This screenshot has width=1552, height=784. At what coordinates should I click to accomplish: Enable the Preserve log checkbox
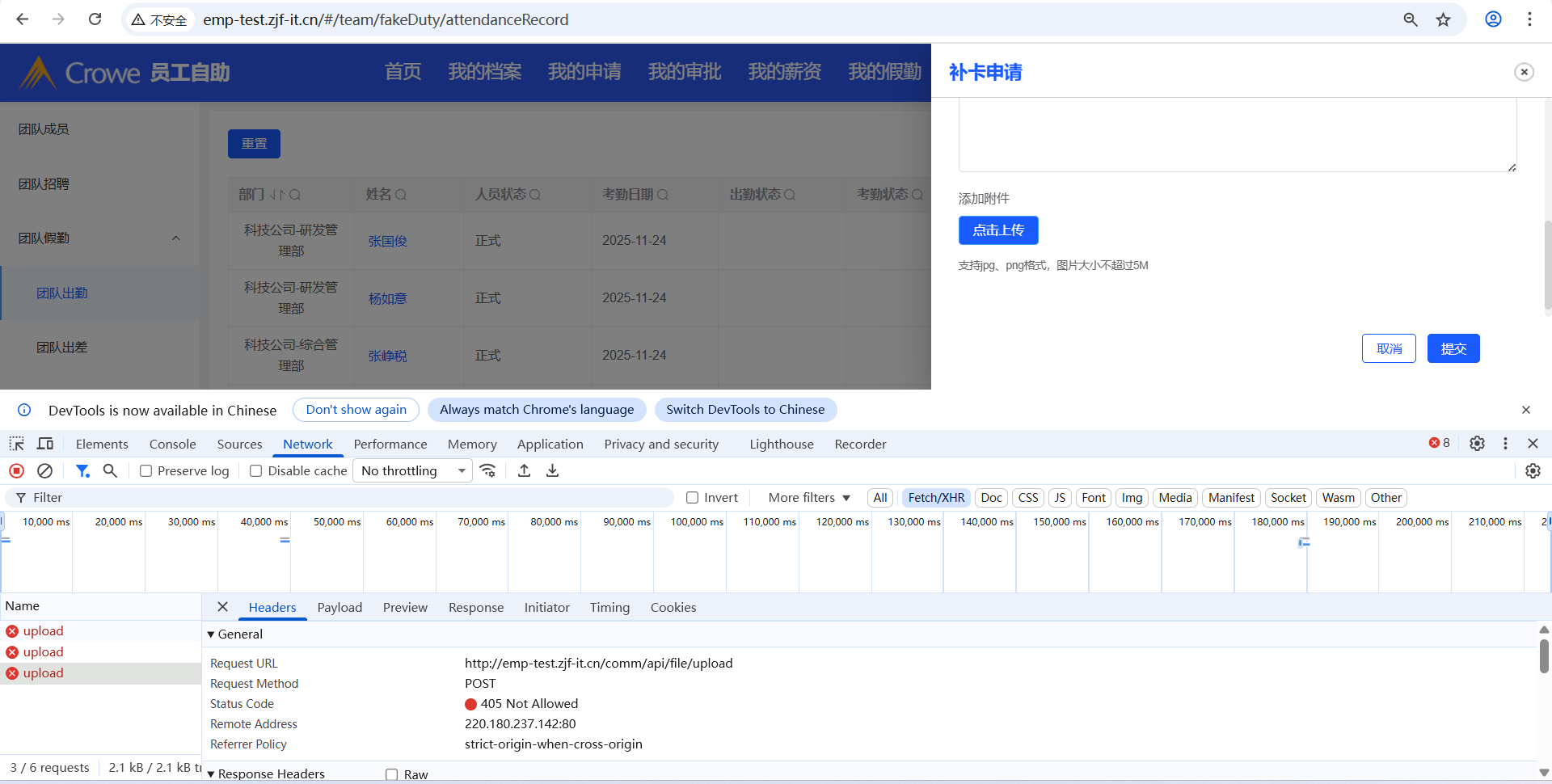(x=146, y=471)
